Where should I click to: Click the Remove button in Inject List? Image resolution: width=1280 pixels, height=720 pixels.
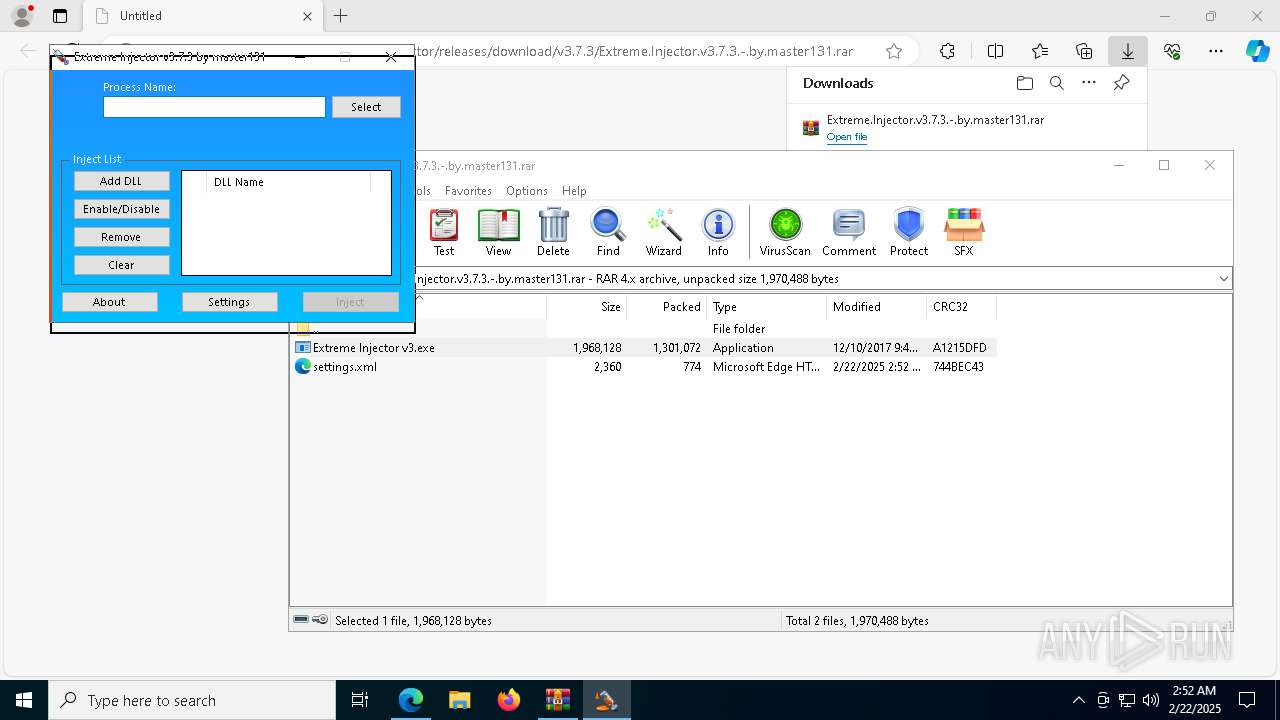tap(121, 237)
